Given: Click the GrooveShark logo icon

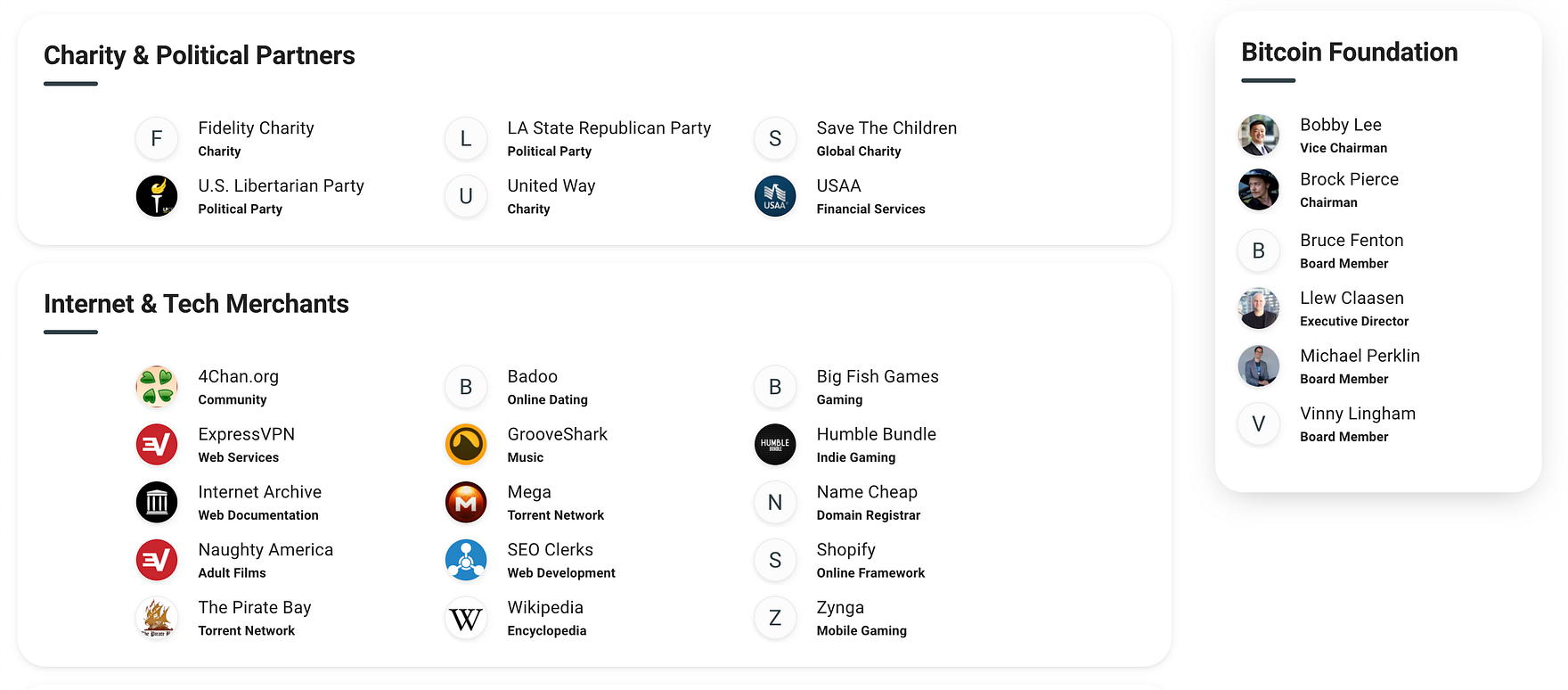Looking at the screenshot, I should 466,445.
